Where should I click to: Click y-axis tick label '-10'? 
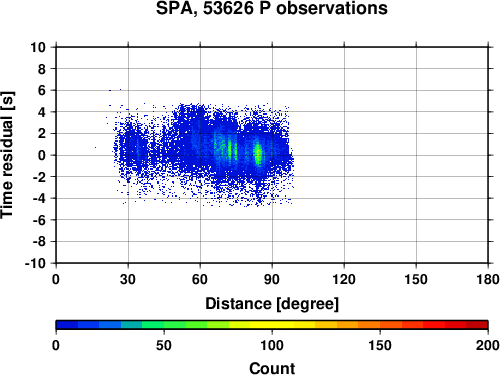(35, 263)
